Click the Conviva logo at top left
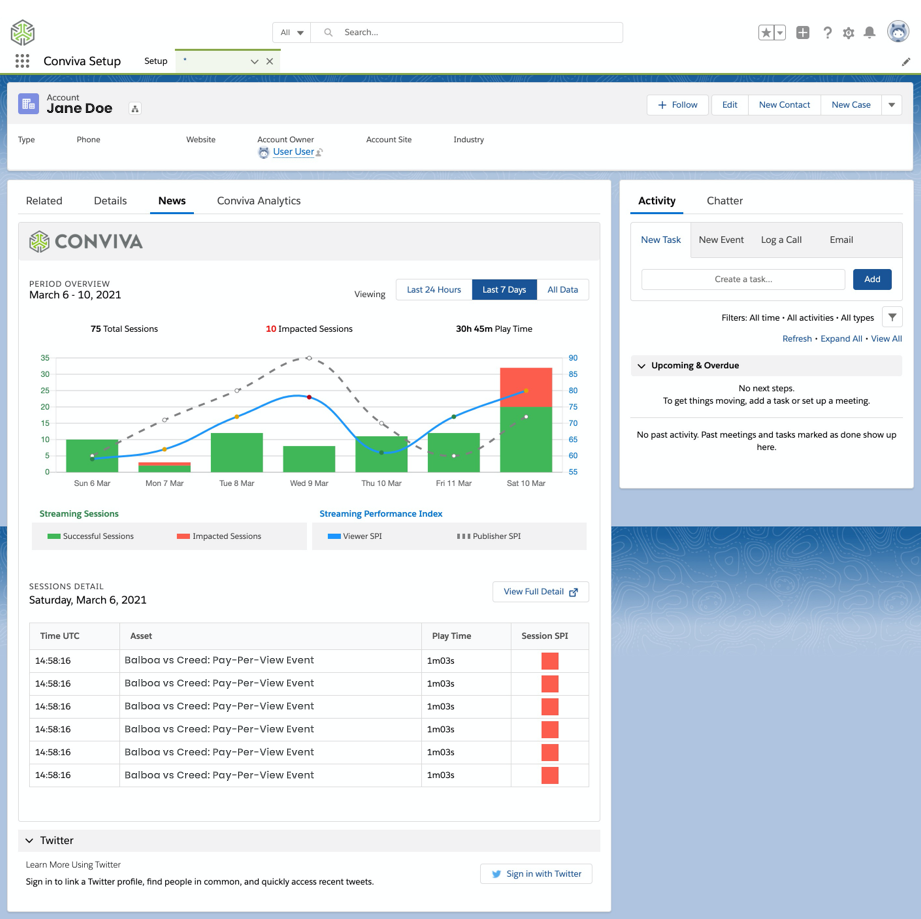The image size is (921, 919). click(22, 32)
